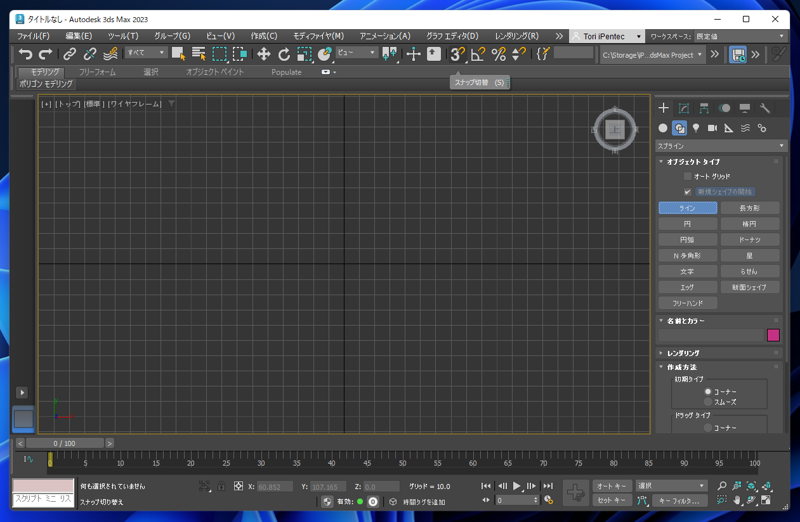Click the らせん shape button
Viewport: 800px width, 522px height.
coord(749,271)
